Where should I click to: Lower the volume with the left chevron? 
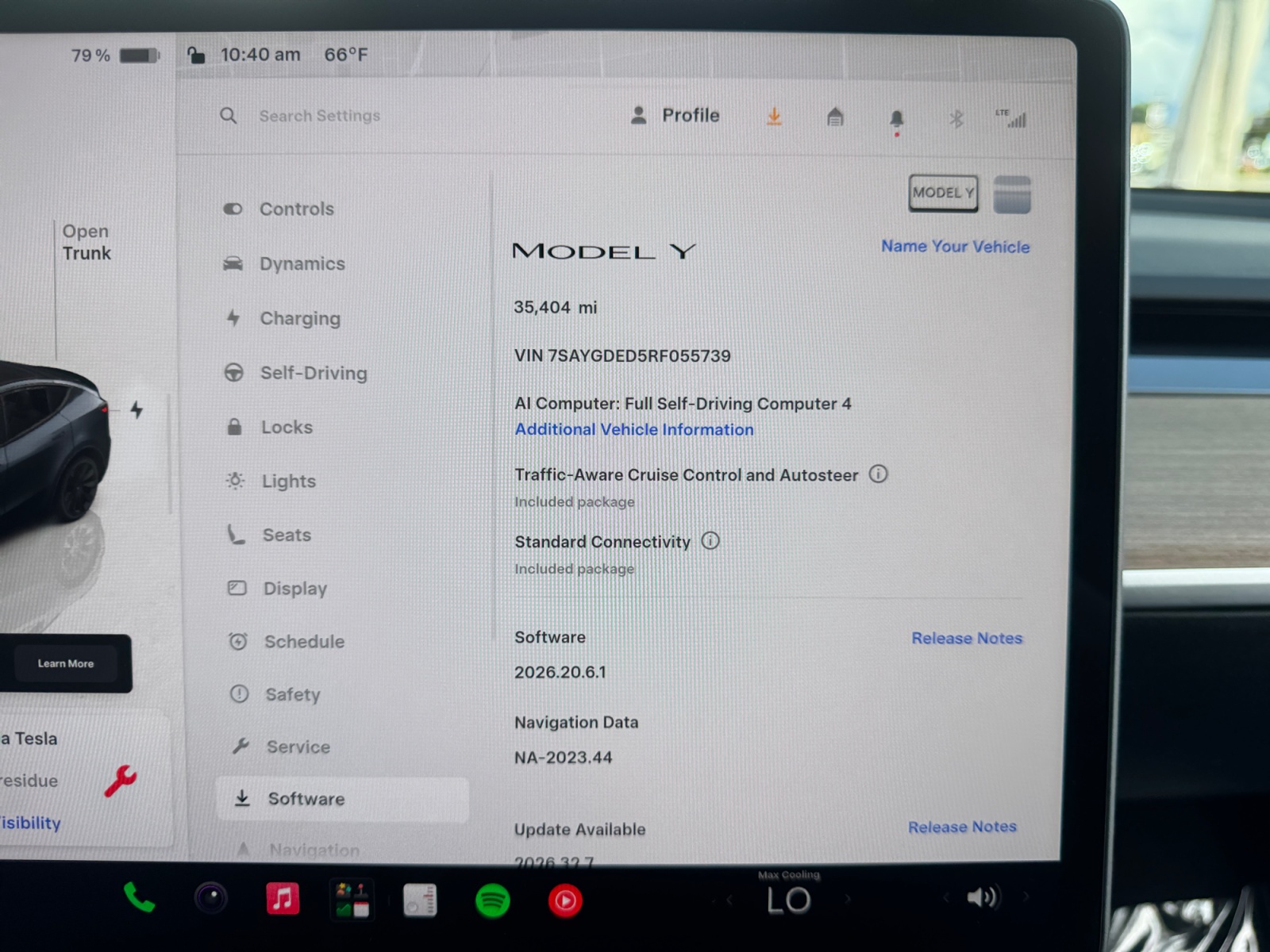[x=946, y=897]
